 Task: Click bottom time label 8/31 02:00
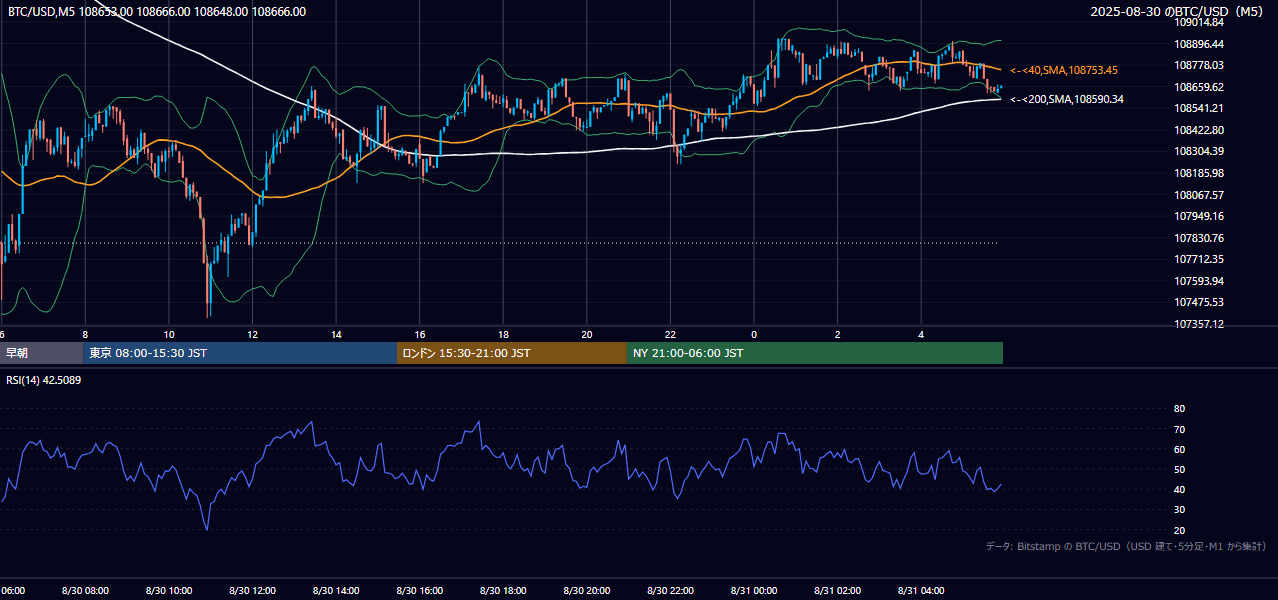(x=838, y=591)
